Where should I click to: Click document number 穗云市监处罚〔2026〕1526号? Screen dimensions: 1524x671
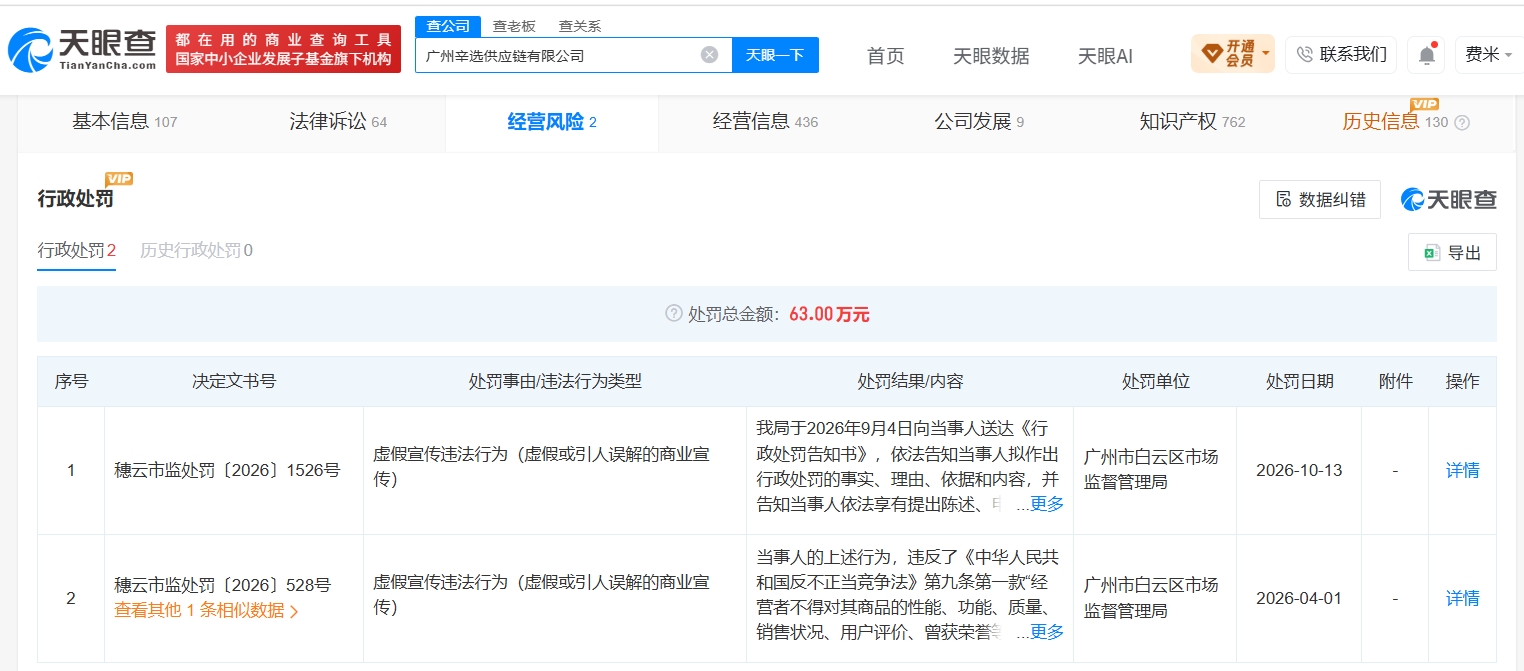tap(227, 470)
